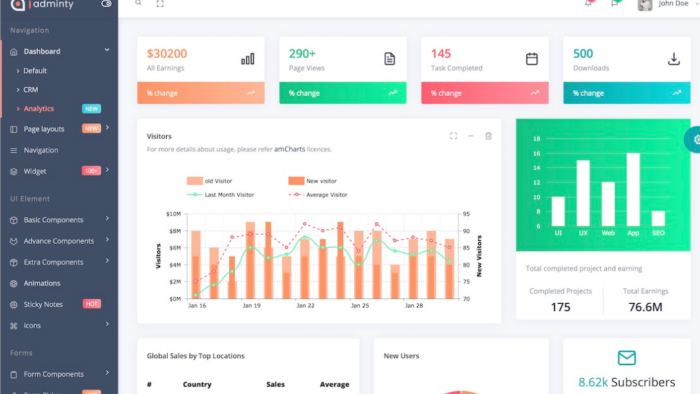Click the Sticky Notes icon
Screen dimensions: 700x394
click(14, 305)
